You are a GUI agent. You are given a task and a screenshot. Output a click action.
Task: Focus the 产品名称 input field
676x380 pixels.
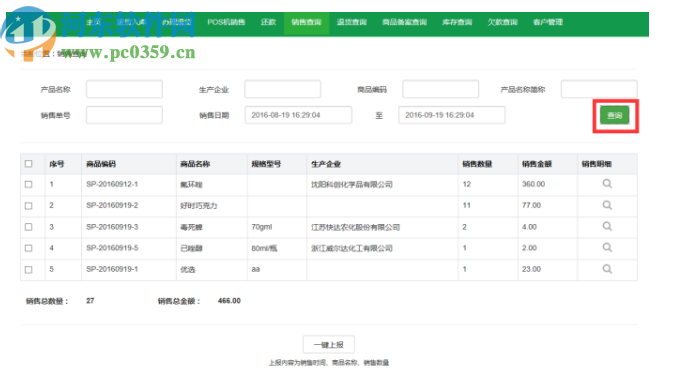(x=124, y=89)
